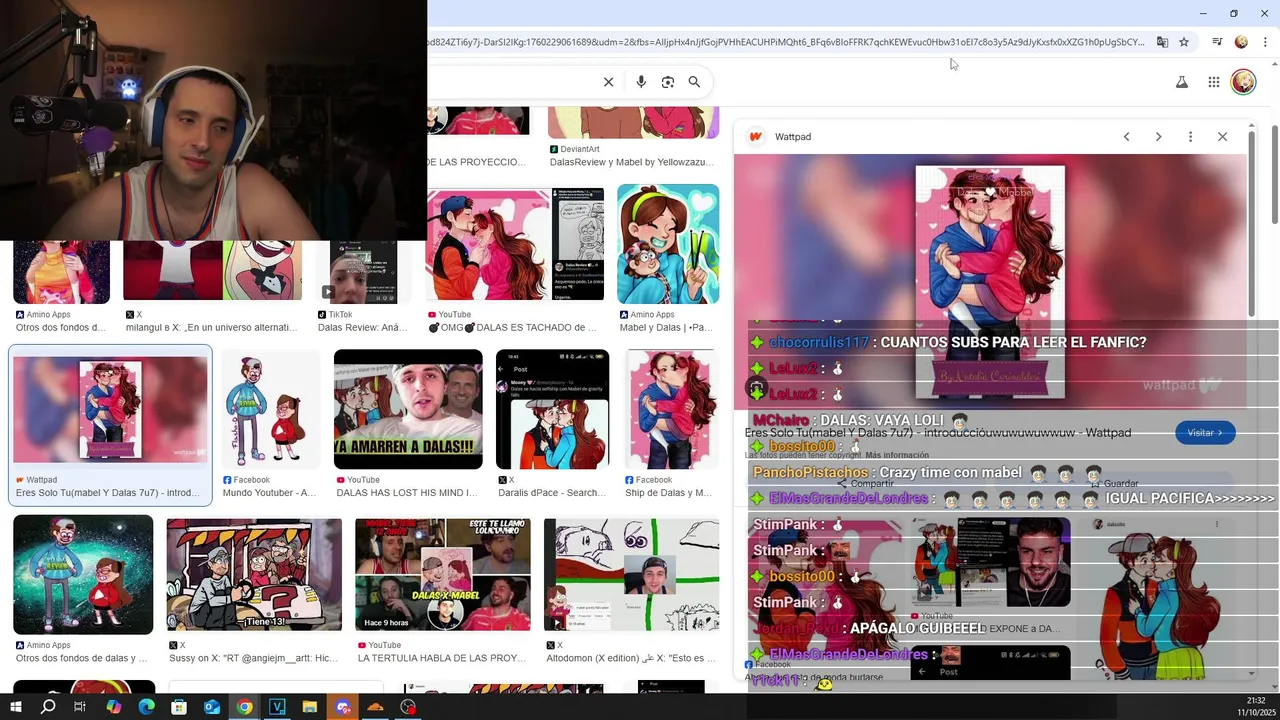Open large Wattpad preview image
The width and height of the screenshot is (1280, 720).
click(990, 282)
